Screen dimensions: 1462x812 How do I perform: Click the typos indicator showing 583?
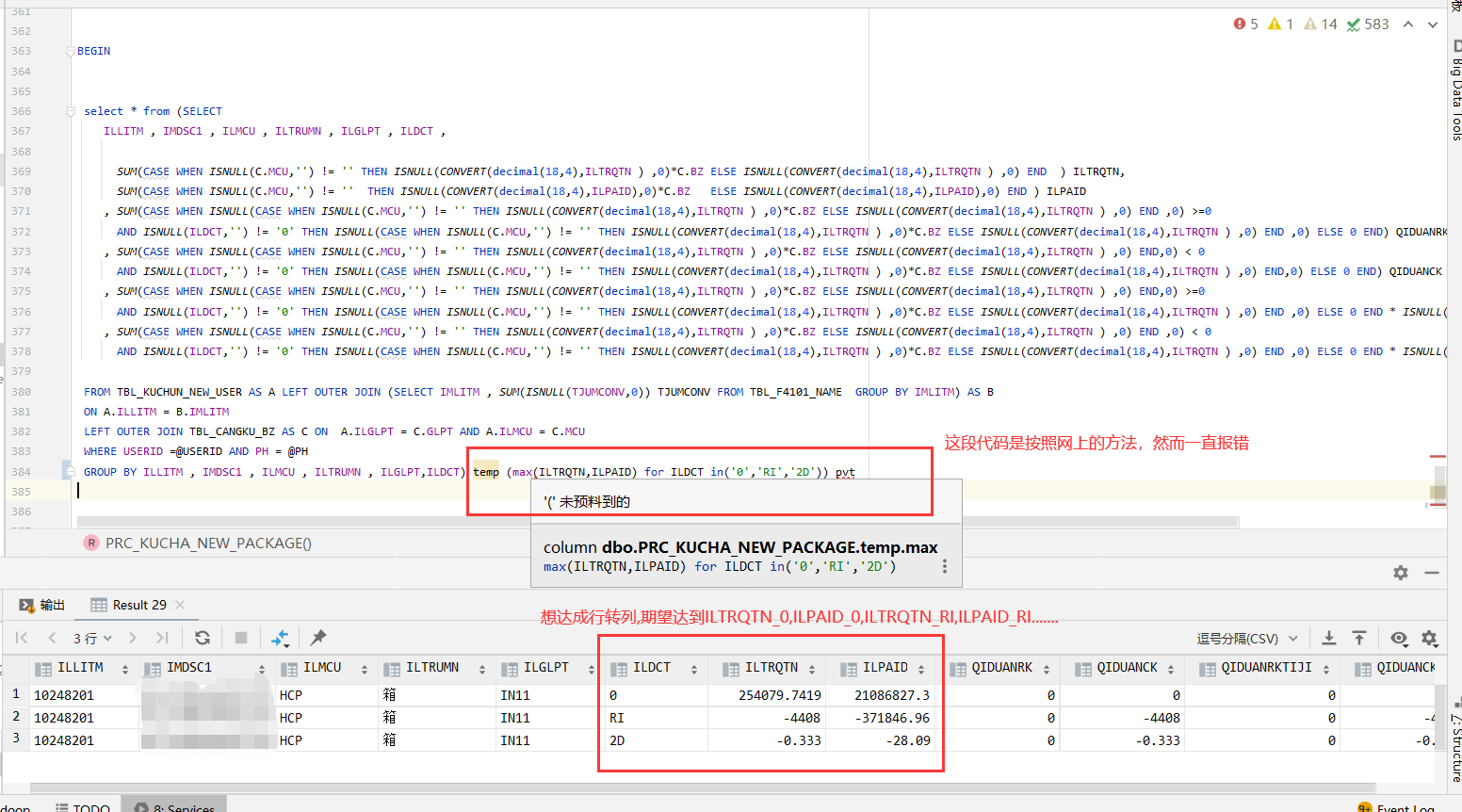click(1368, 24)
